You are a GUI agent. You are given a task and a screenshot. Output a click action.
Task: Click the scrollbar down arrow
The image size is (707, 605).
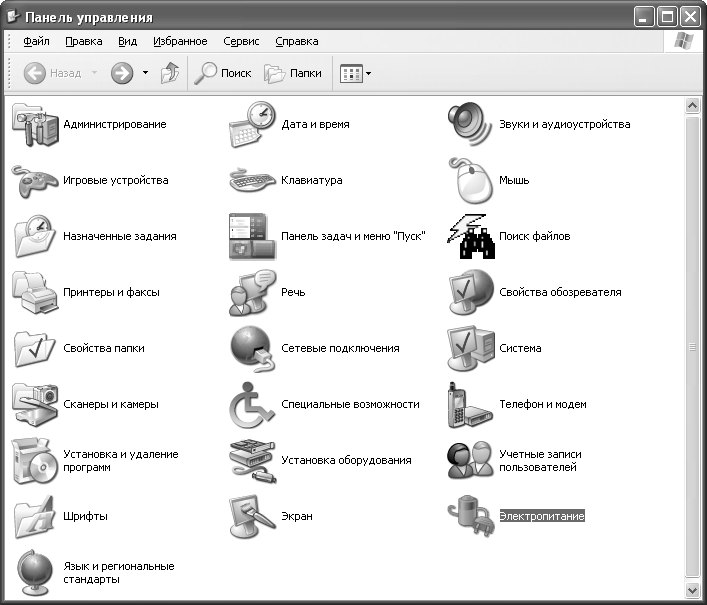click(x=692, y=590)
